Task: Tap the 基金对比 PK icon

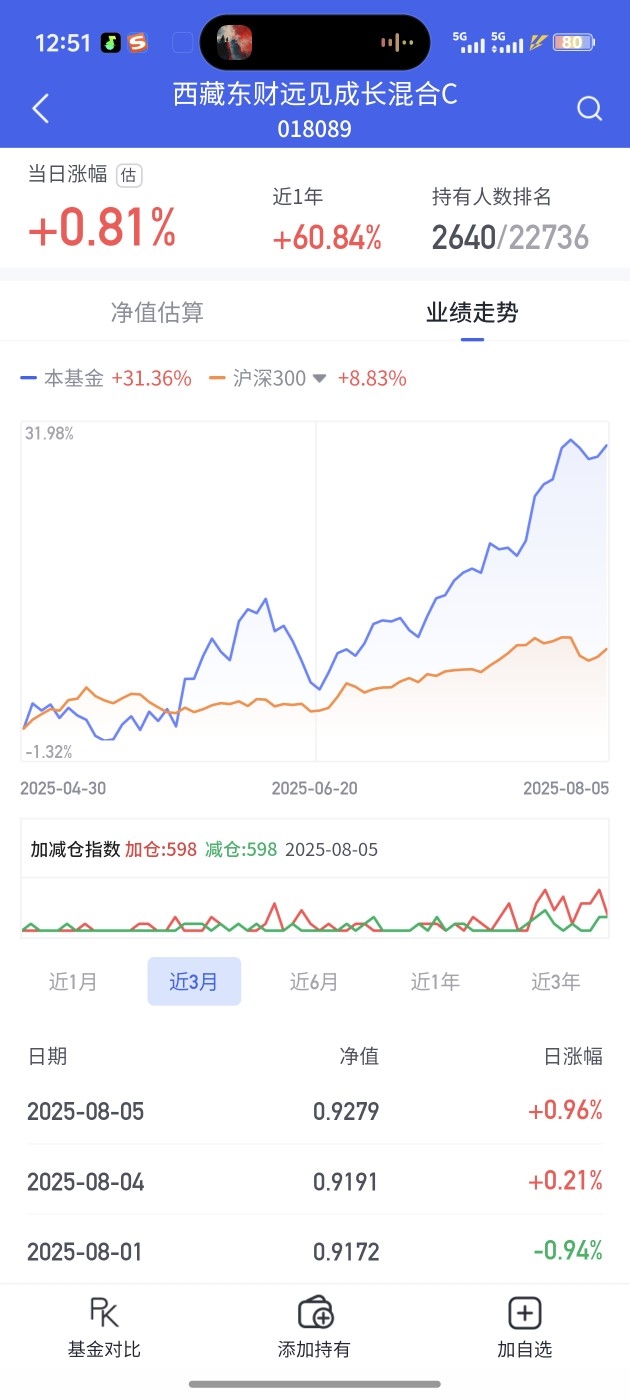Action: pos(104,1311)
